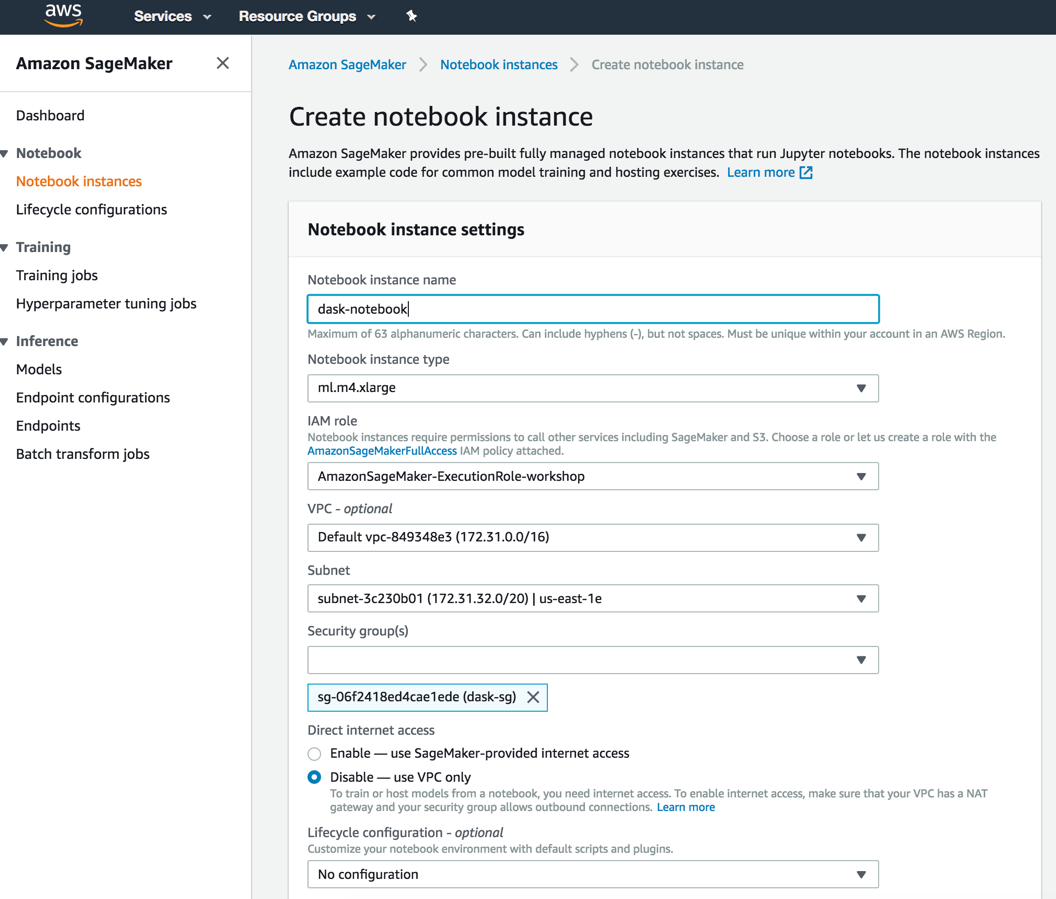Collapse the Training section triangle

[x=5, y=247]
